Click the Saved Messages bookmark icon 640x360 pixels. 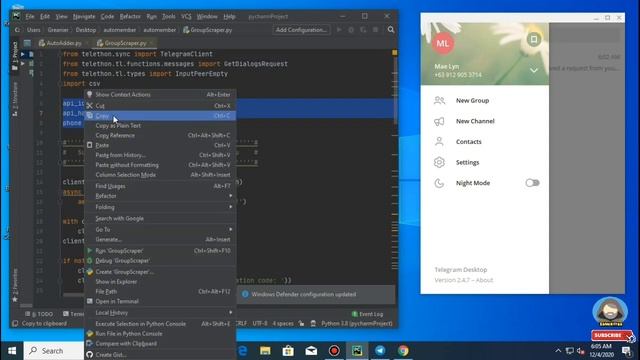point(533,39)
